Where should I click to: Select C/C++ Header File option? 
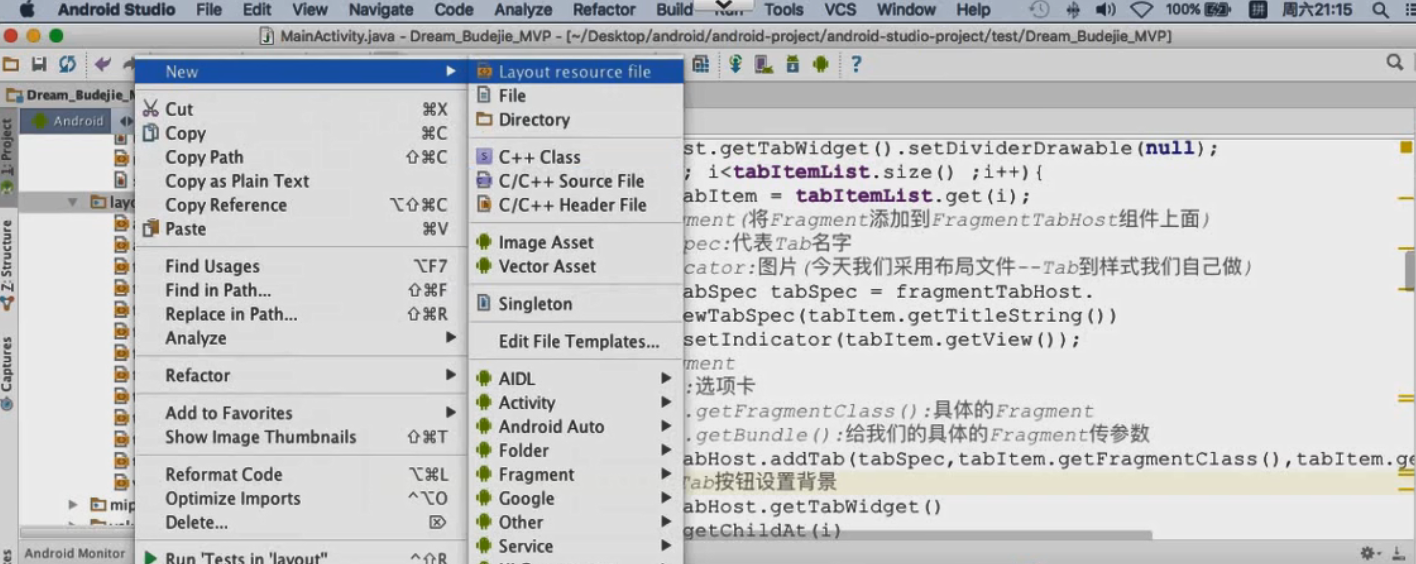point(576,205)
